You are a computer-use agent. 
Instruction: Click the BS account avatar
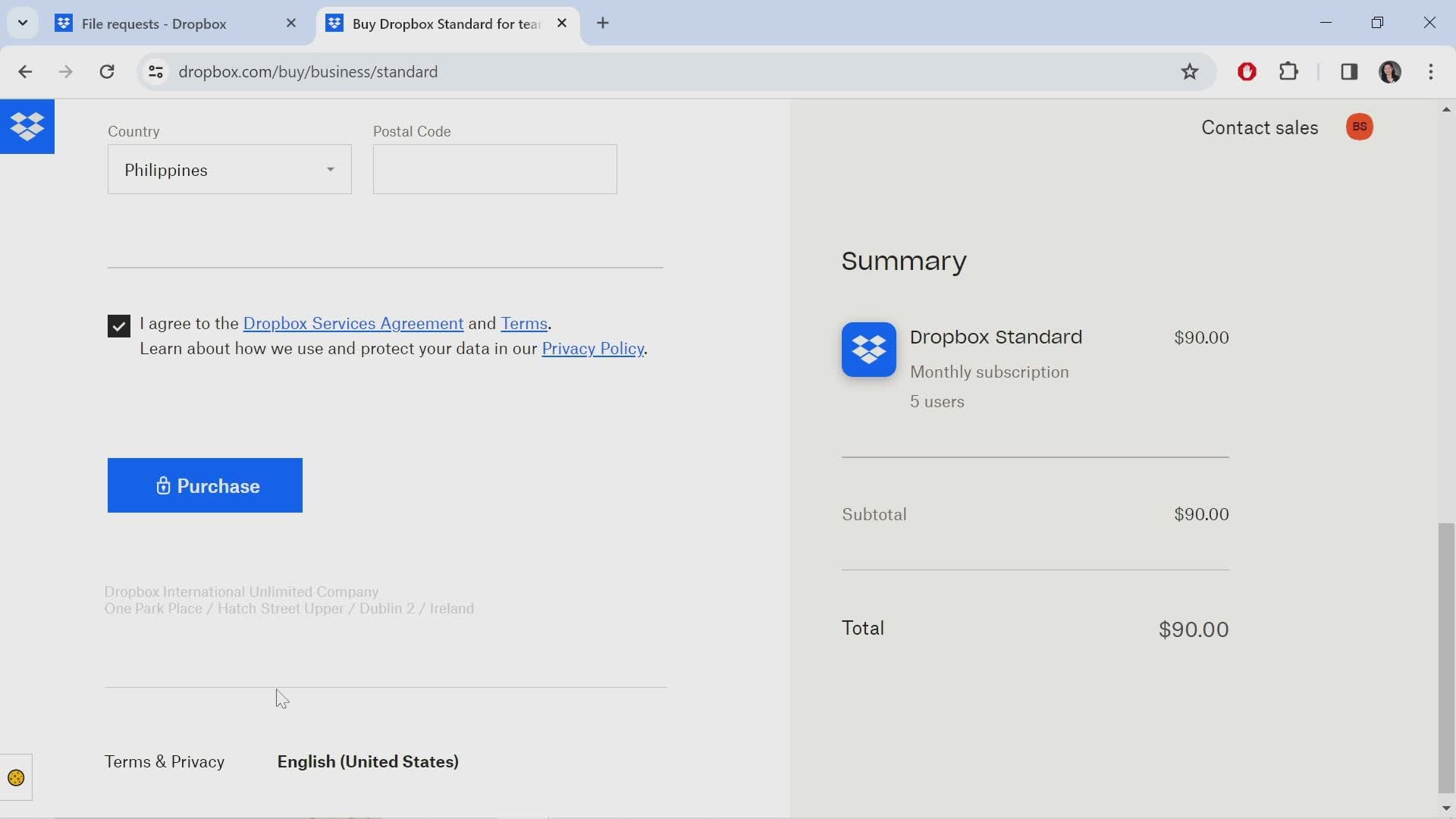pyautogui.click(x=1360, y=127)
